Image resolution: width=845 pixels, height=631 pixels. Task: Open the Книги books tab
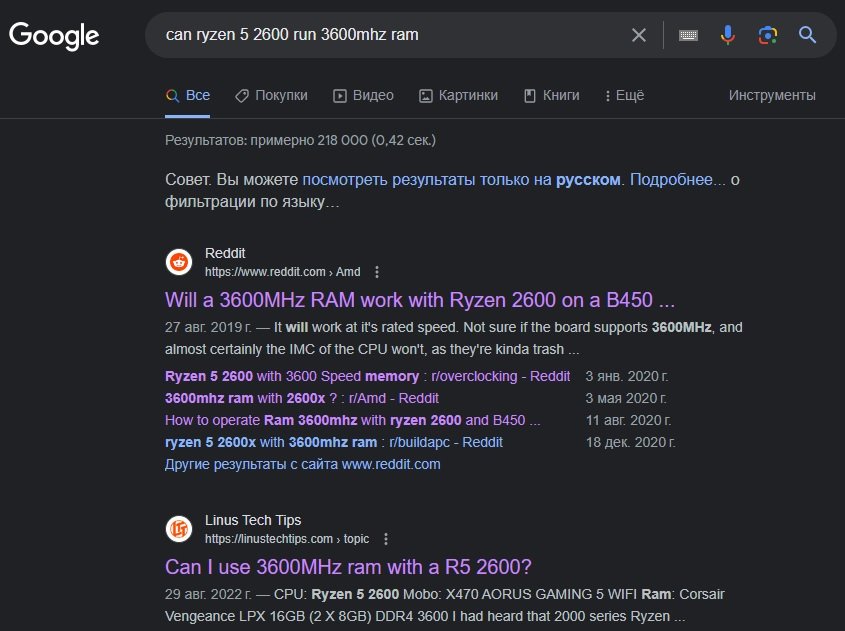[x=551, y=96]
